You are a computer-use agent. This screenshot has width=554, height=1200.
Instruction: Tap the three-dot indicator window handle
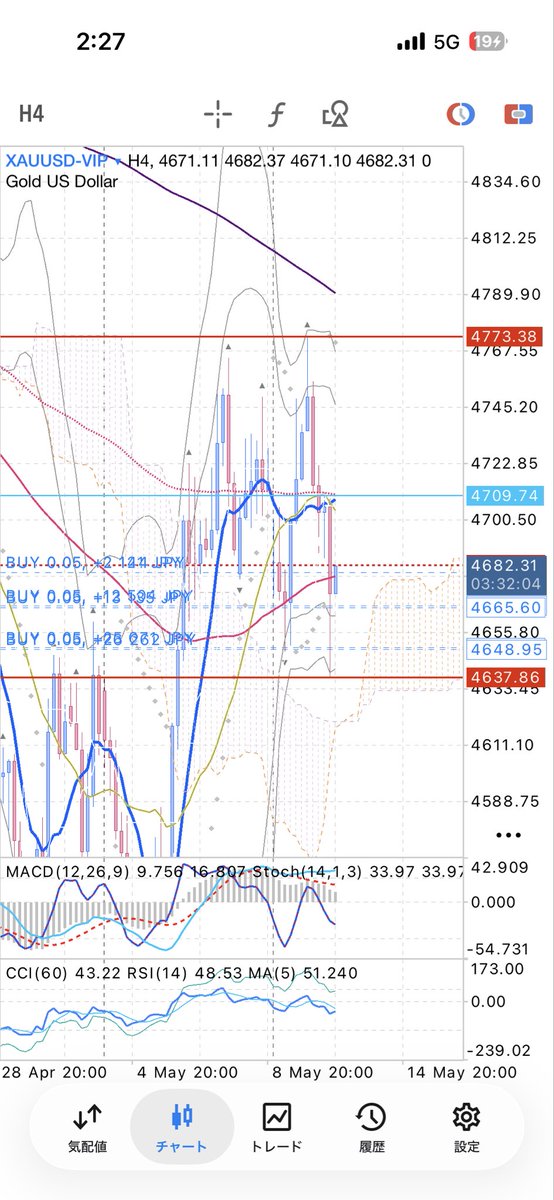pos(508,835)
